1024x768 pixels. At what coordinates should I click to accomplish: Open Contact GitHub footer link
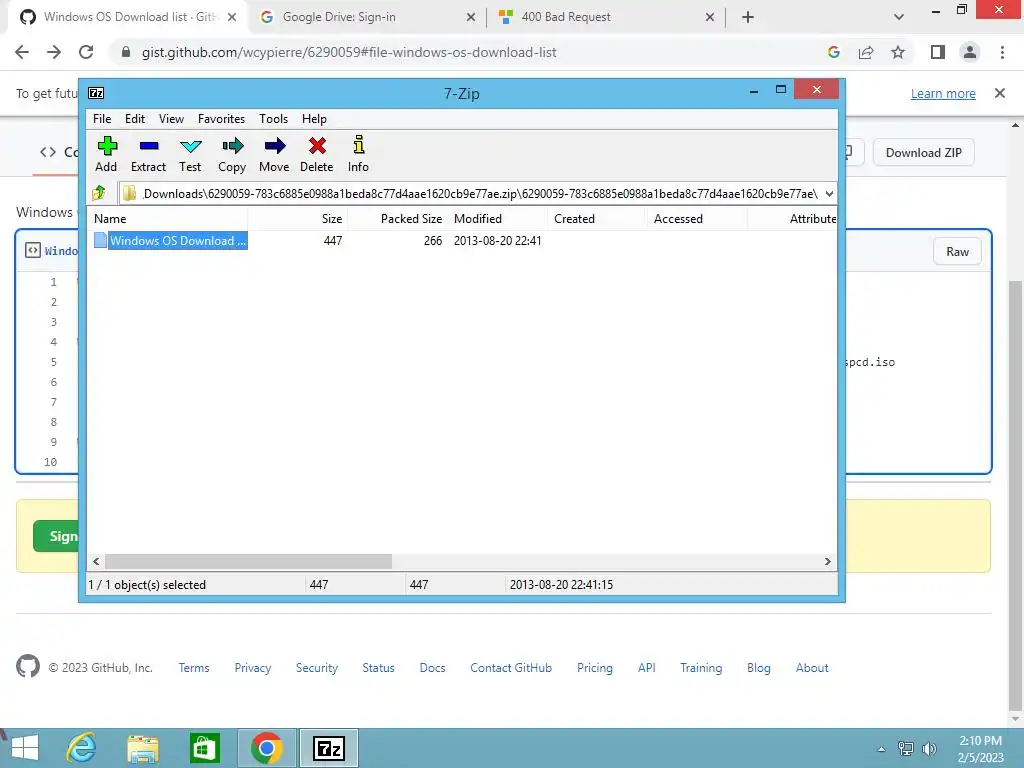[x=511, y=667]
